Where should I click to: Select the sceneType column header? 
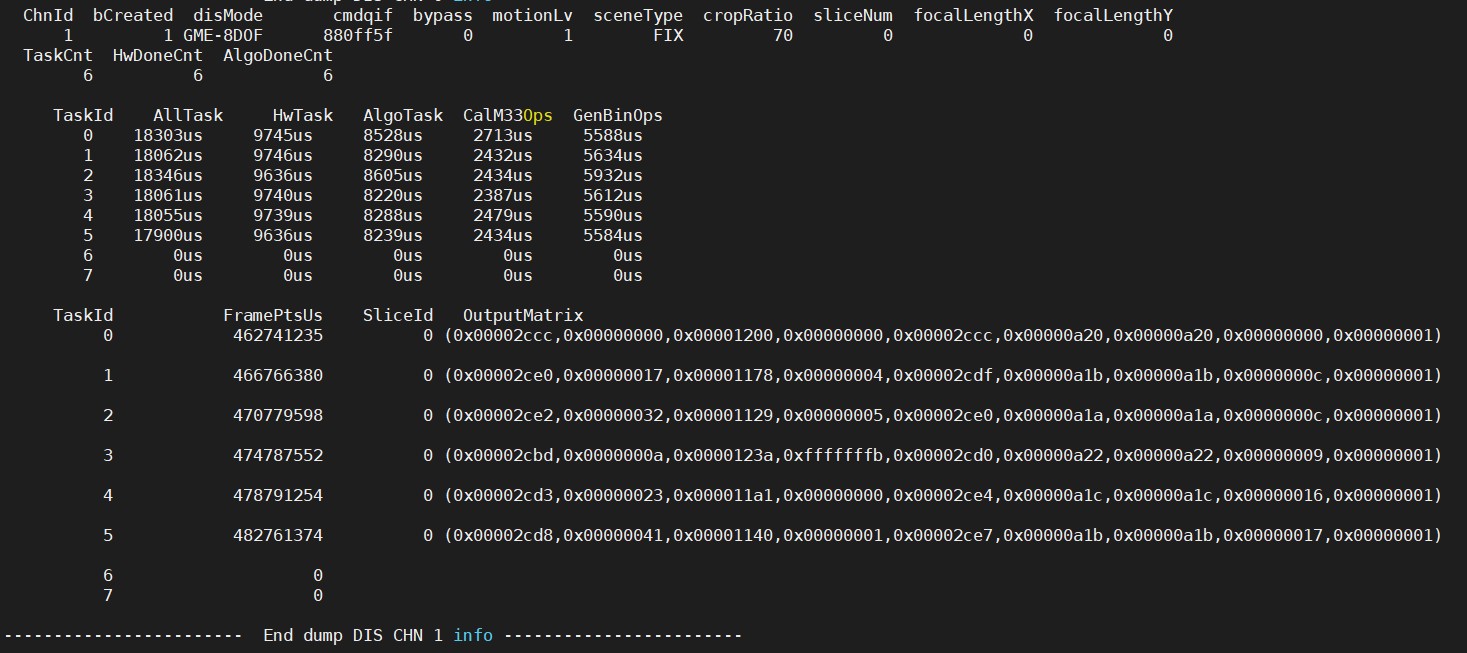[637, 16]
